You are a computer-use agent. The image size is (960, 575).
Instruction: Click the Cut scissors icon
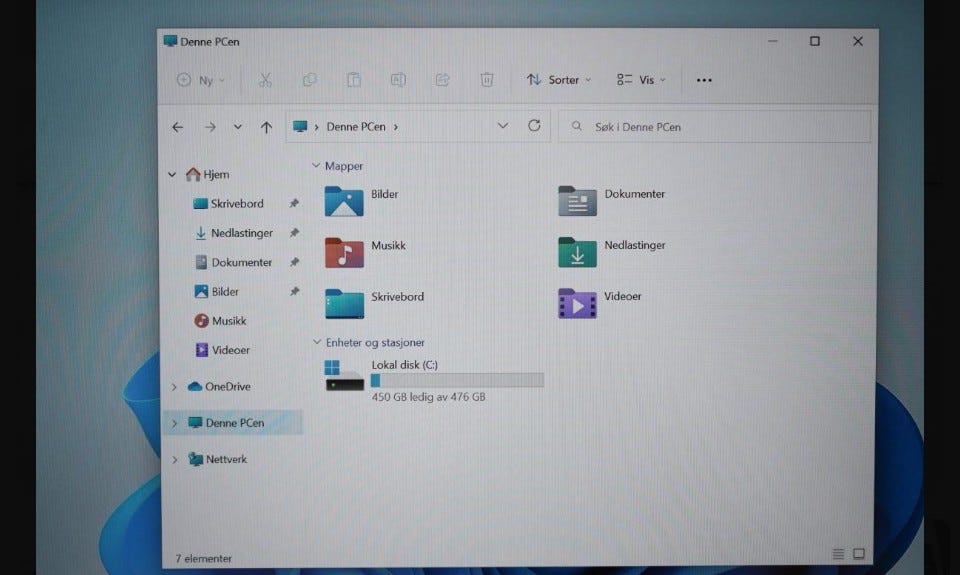pyautogui.click(x=265, y=80)
